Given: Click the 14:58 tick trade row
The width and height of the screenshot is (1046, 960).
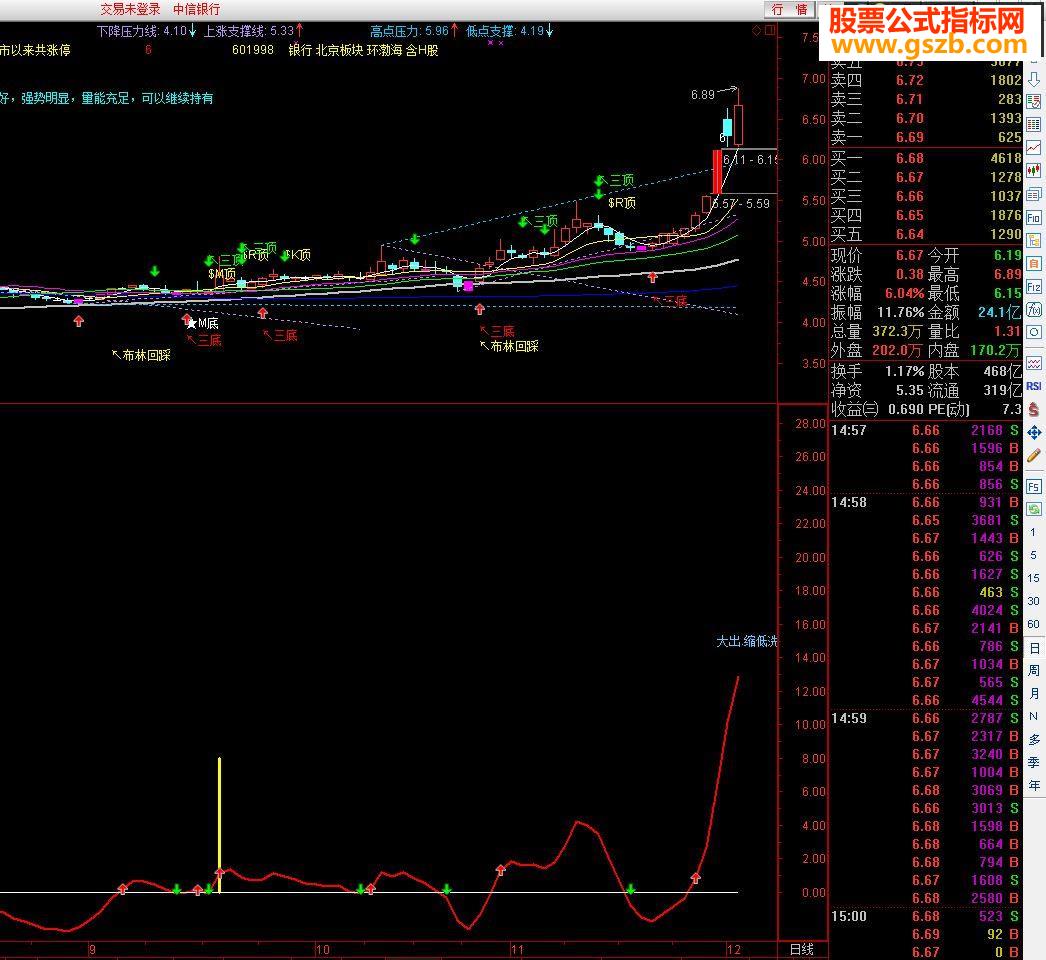Looking at the screenshot, I should (926, 502).
